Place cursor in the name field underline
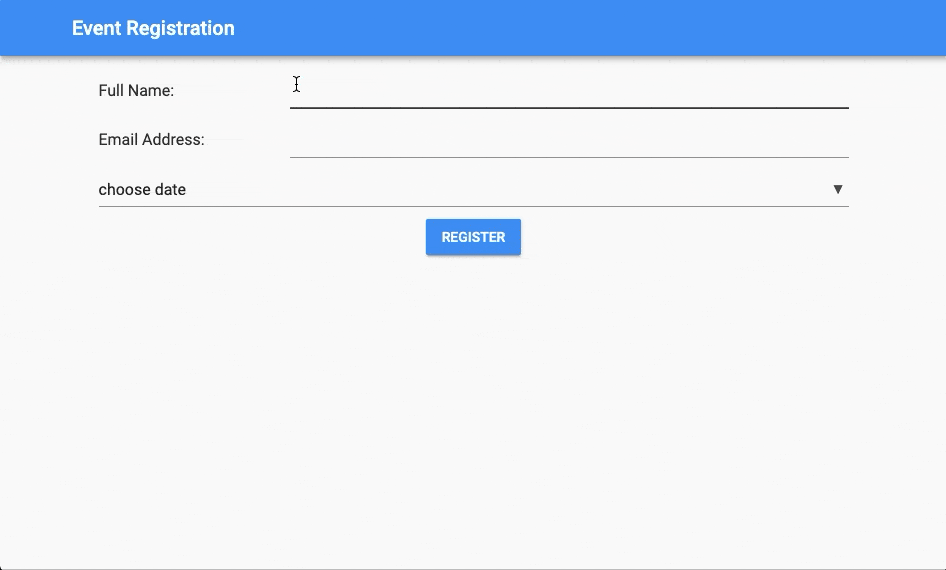This screenshot has width=946, height=570. pyautogui.click(x=568, y=105)
